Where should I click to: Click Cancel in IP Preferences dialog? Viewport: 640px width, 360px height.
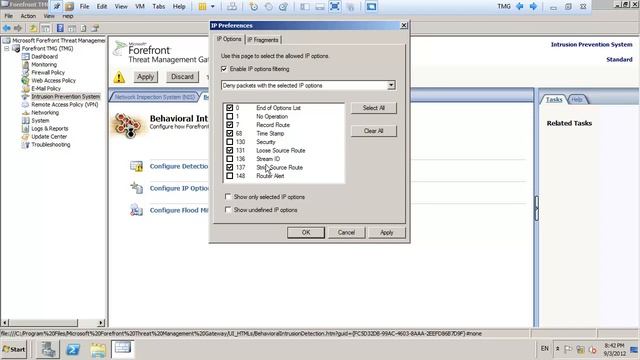[346, 232]
